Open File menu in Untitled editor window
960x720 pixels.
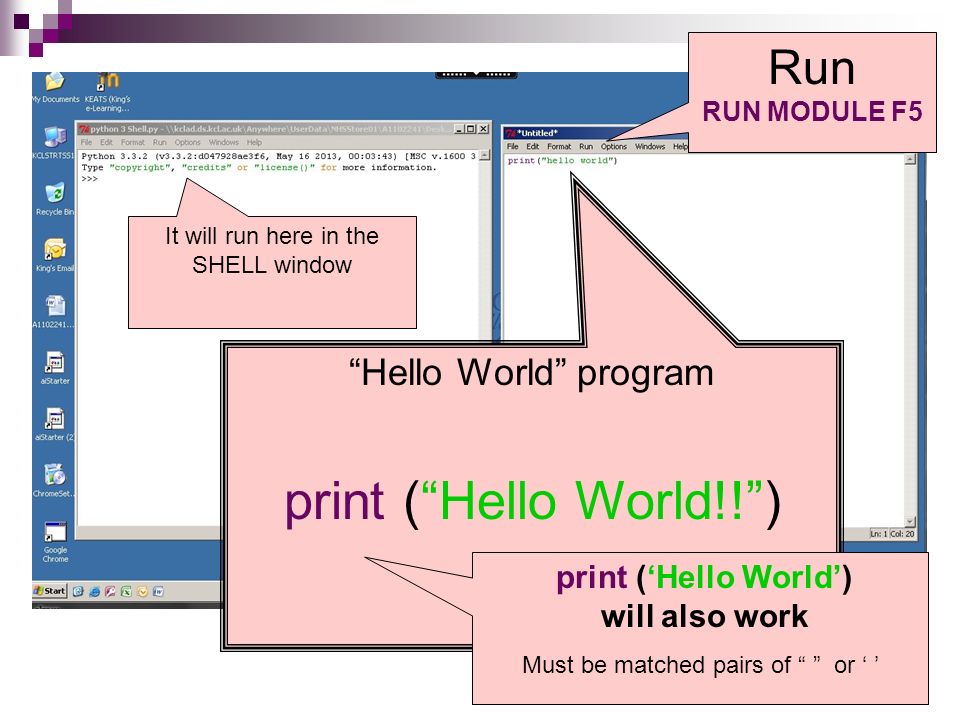[x=512, y=146]
